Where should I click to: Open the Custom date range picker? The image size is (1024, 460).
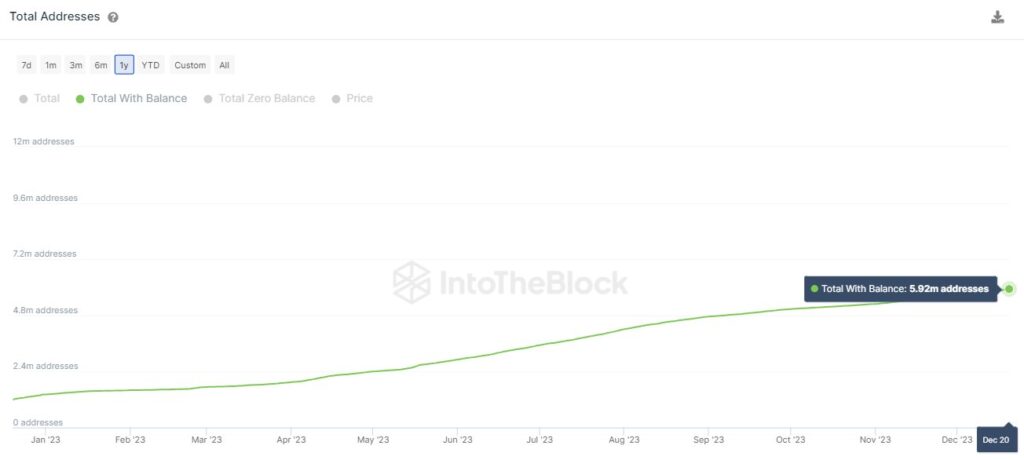point(190,65)
